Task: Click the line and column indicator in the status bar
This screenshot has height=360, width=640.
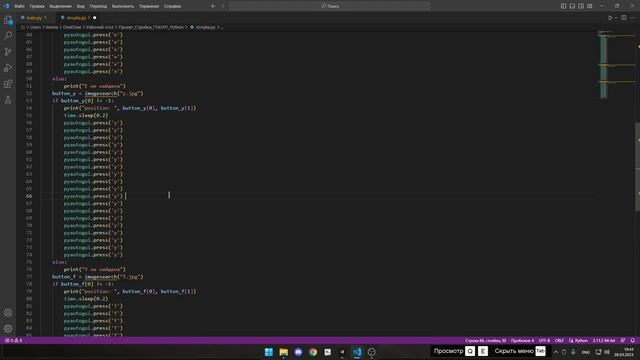Action: pyautogui.click(x=485, y=340)
